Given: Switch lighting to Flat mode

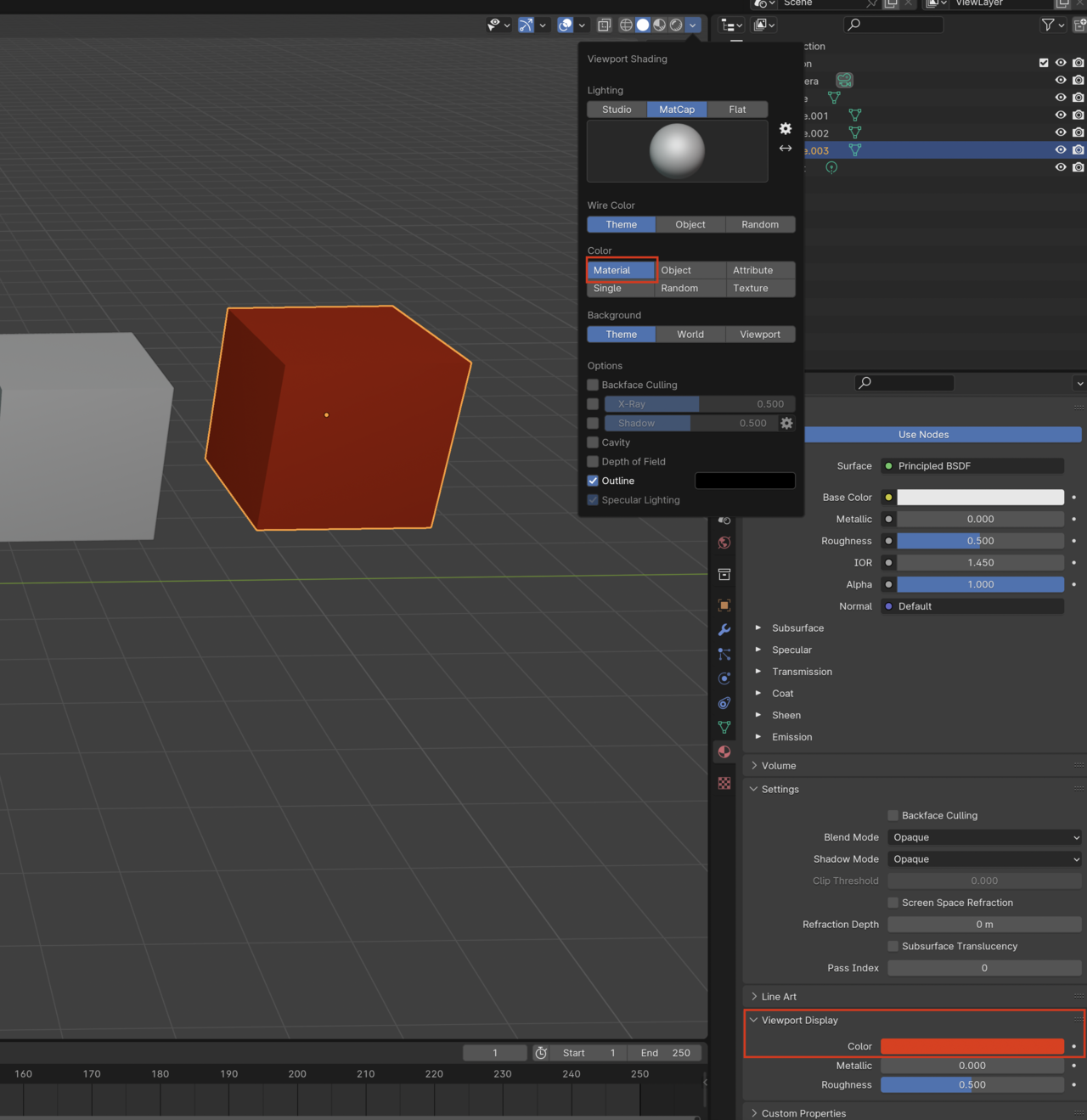Looking at the screenshot, I should (736, 109).
